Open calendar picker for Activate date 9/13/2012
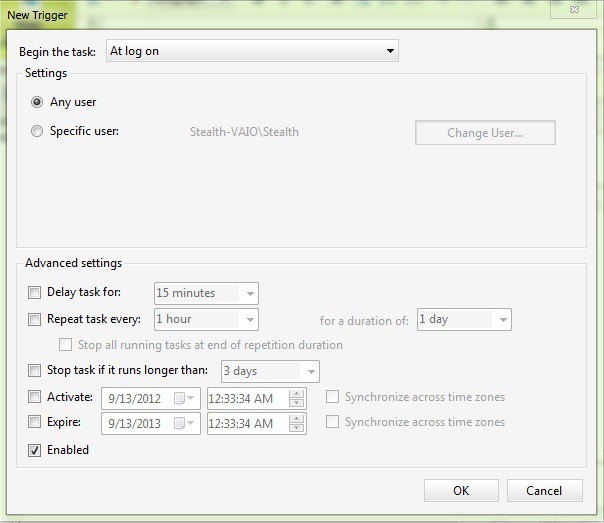 pyautogui.click(x=184, y=398)
